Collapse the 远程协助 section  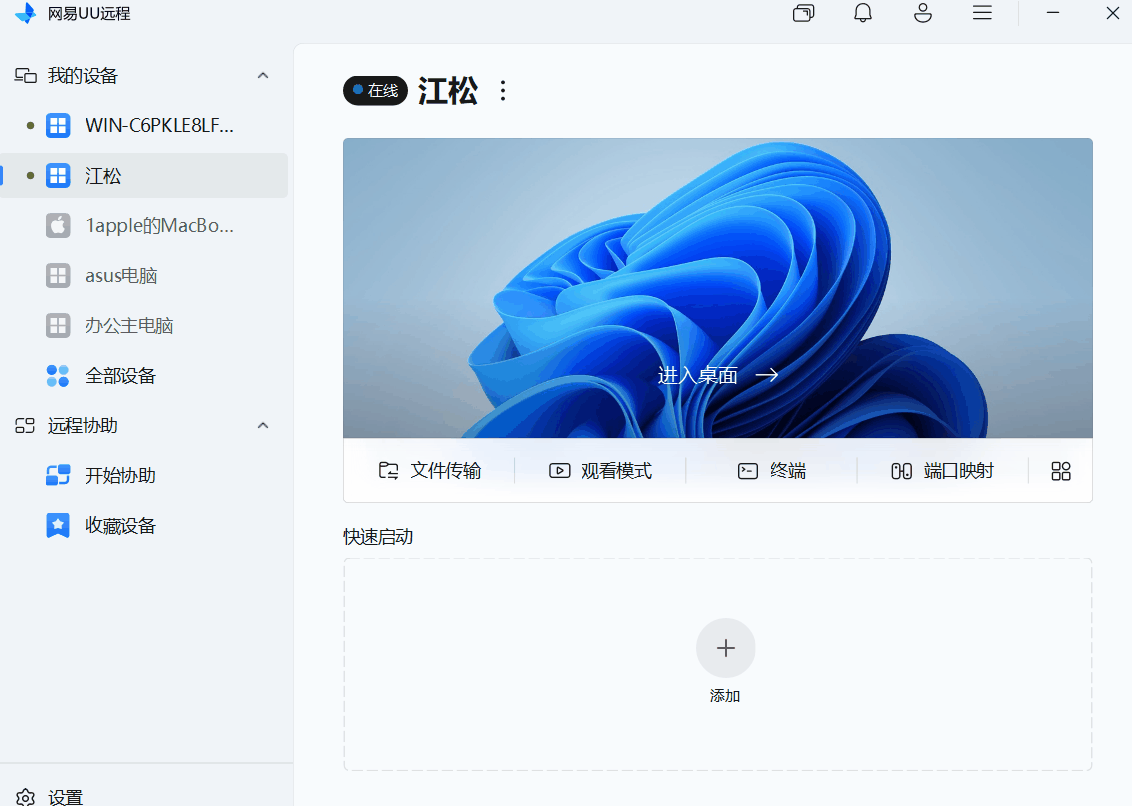[263, 425]
